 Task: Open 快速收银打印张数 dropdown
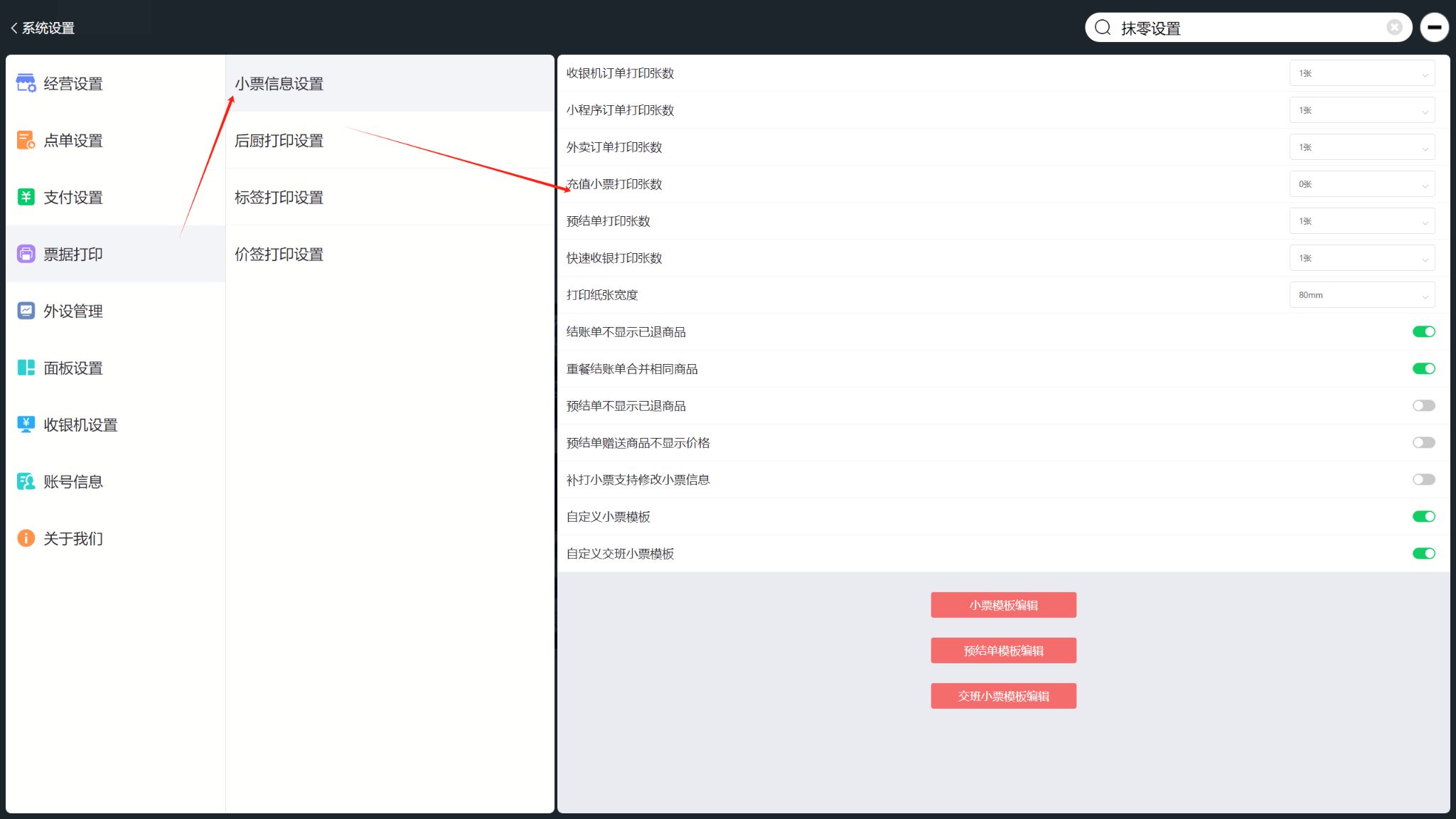point(1362,258)
